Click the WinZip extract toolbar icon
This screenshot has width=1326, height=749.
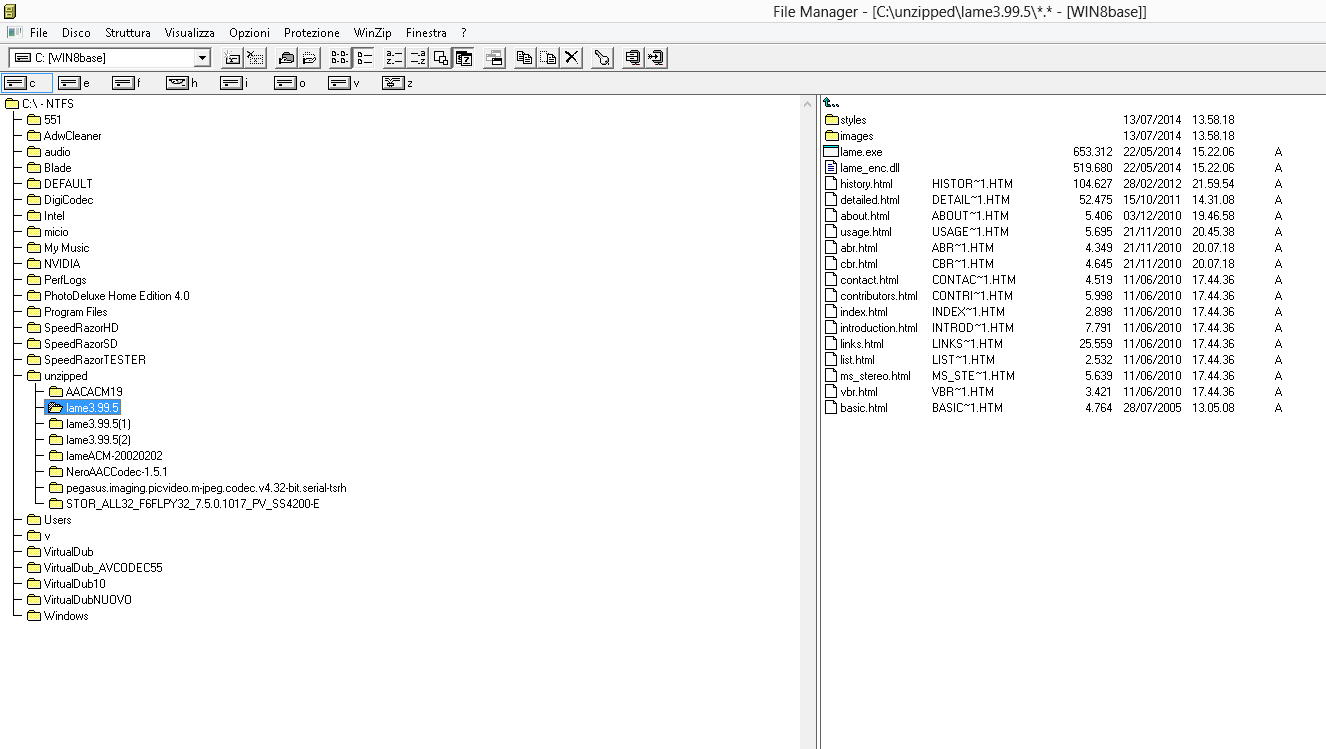656,58
